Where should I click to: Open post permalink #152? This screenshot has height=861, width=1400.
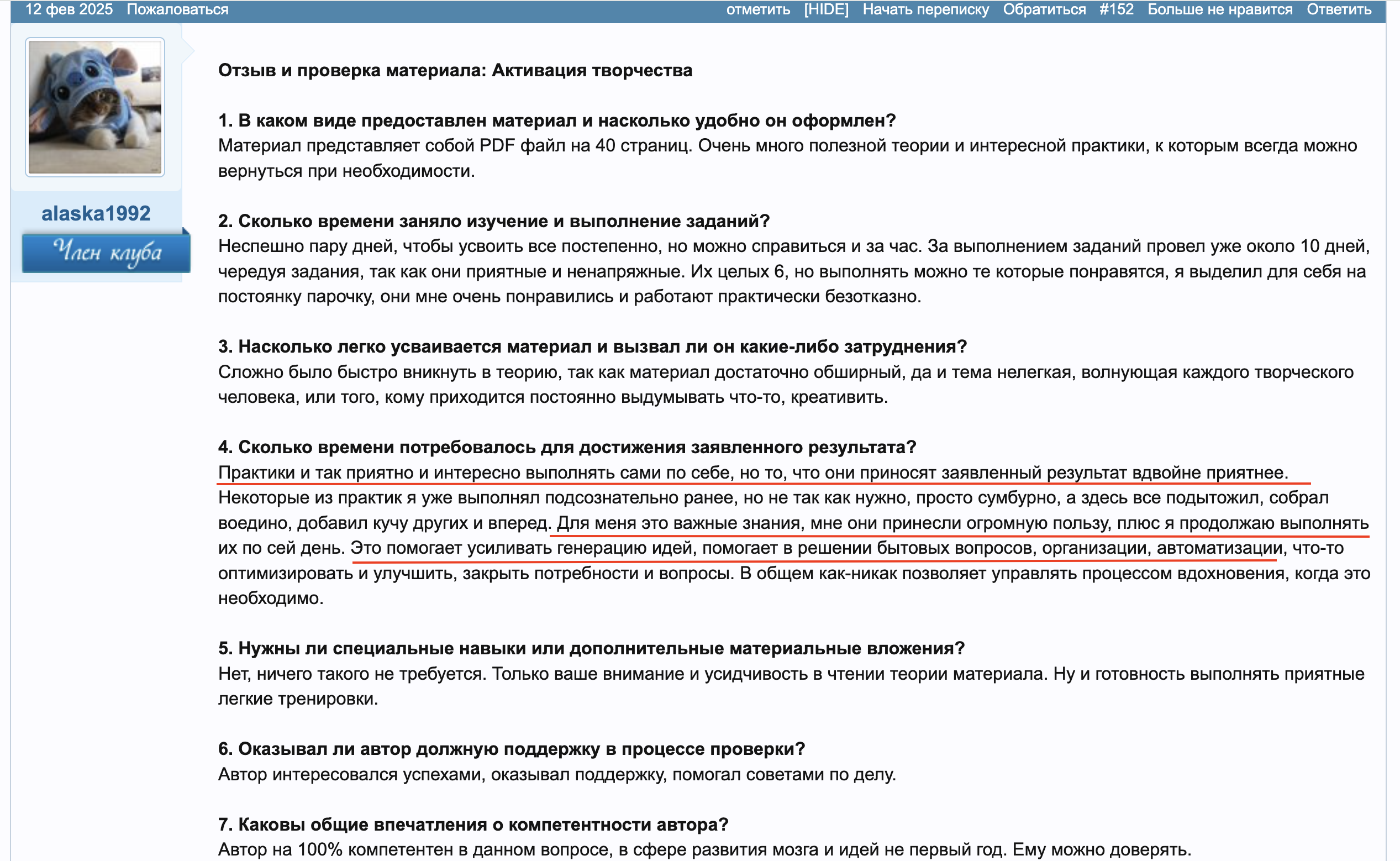pos(1116,10)
